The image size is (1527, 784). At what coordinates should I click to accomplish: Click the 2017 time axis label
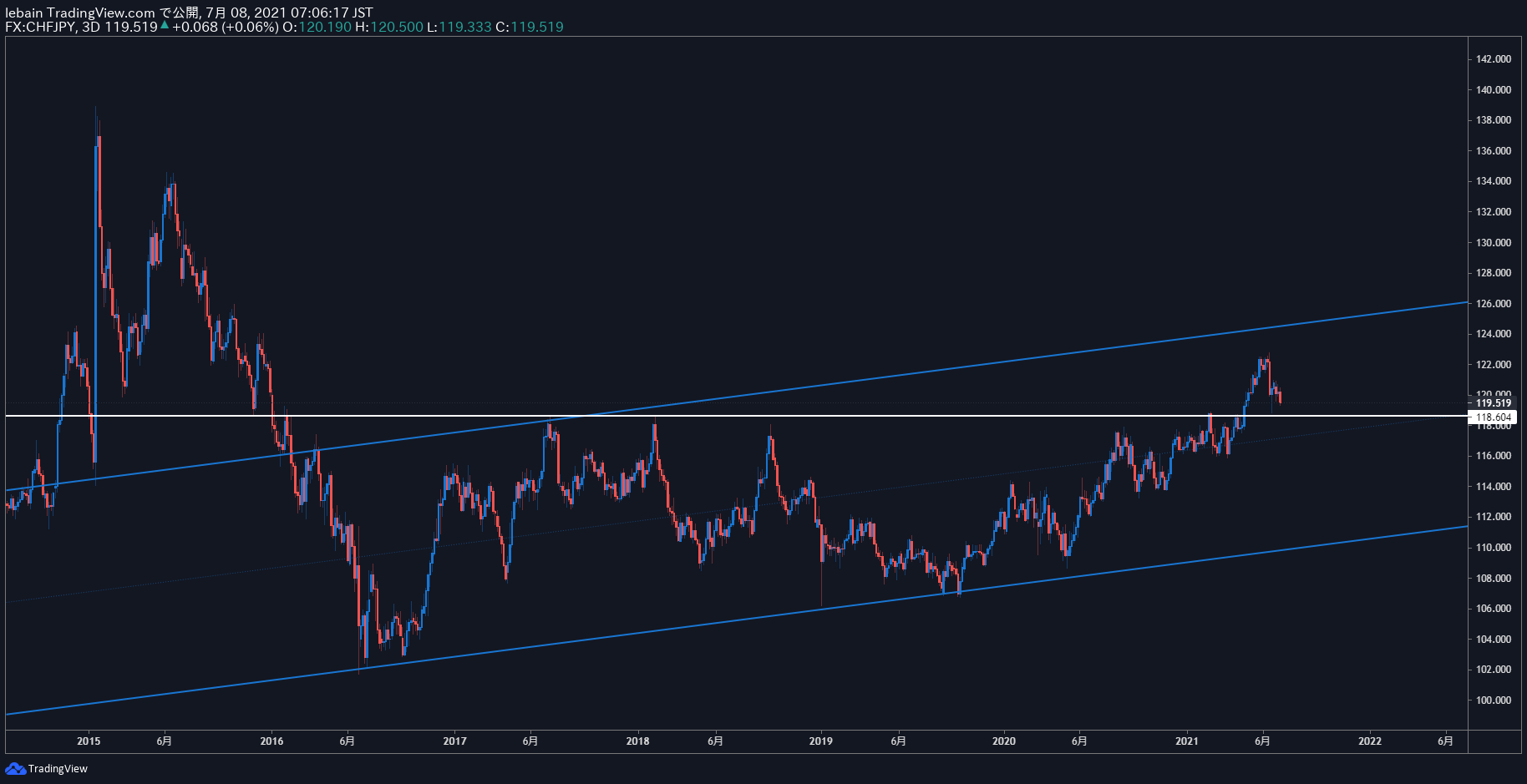point(454,741)
